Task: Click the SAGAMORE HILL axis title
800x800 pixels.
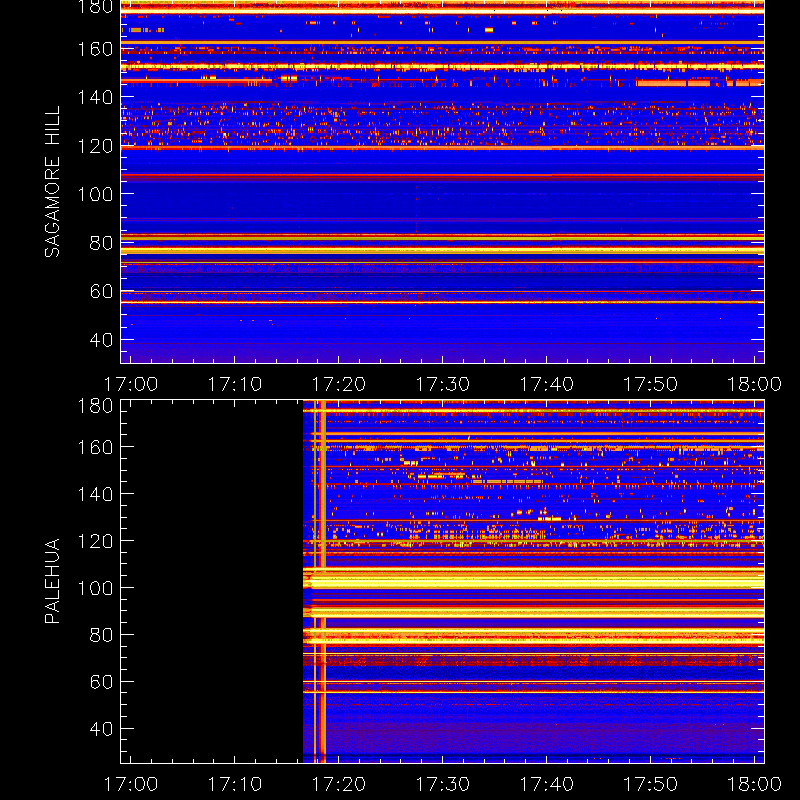Action: pyautogui.click(x=52, y=182)
